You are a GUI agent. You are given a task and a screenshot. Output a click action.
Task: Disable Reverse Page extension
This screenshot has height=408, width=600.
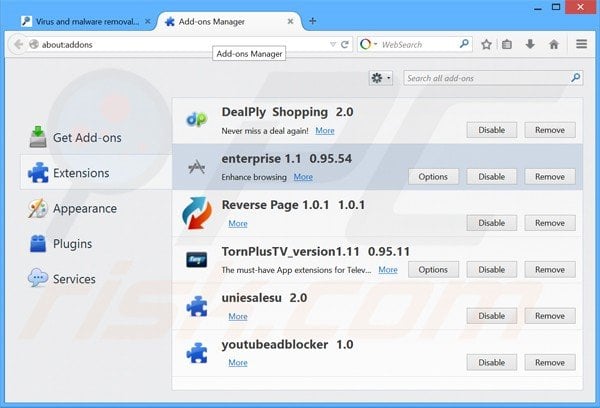point(492,223)
